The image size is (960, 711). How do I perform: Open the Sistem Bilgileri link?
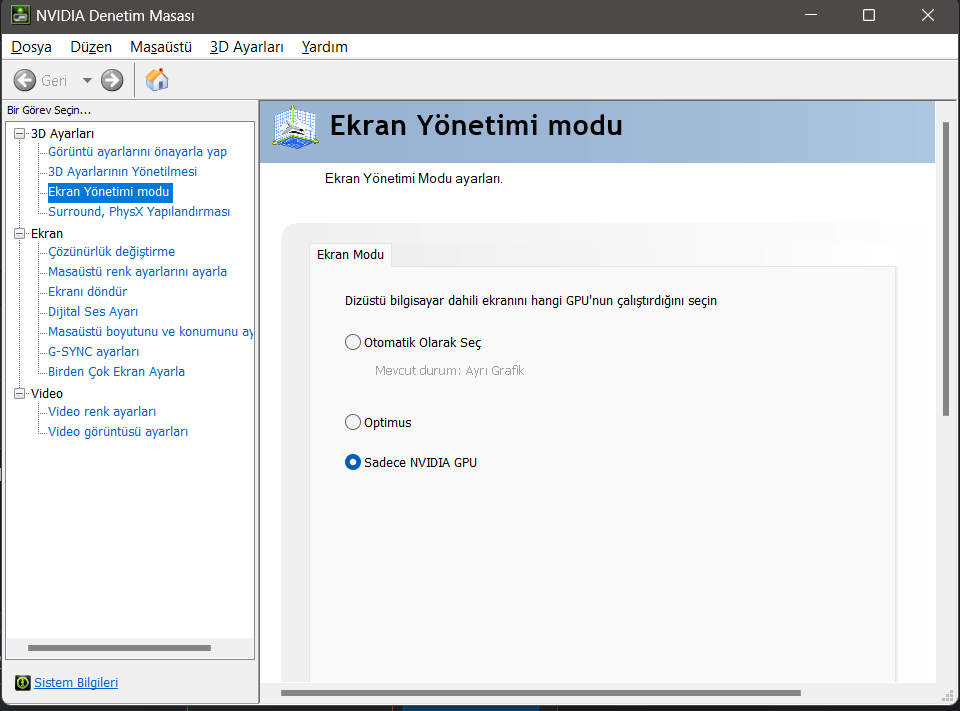[x=76, y=683]
